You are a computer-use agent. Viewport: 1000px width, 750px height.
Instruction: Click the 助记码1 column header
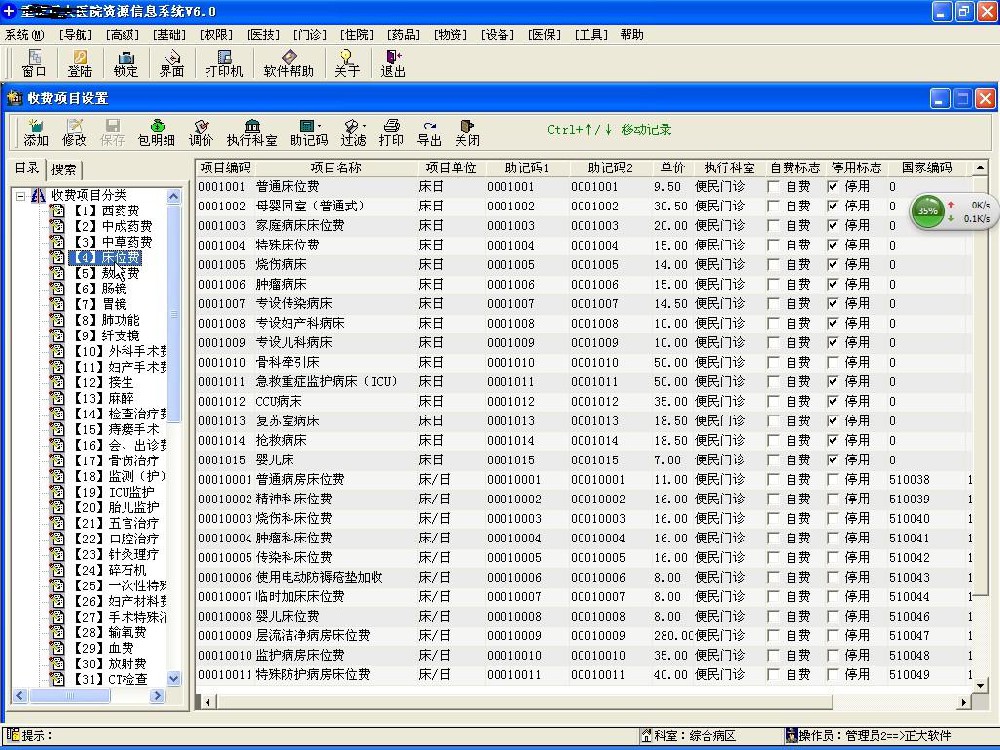click(527, 168)
